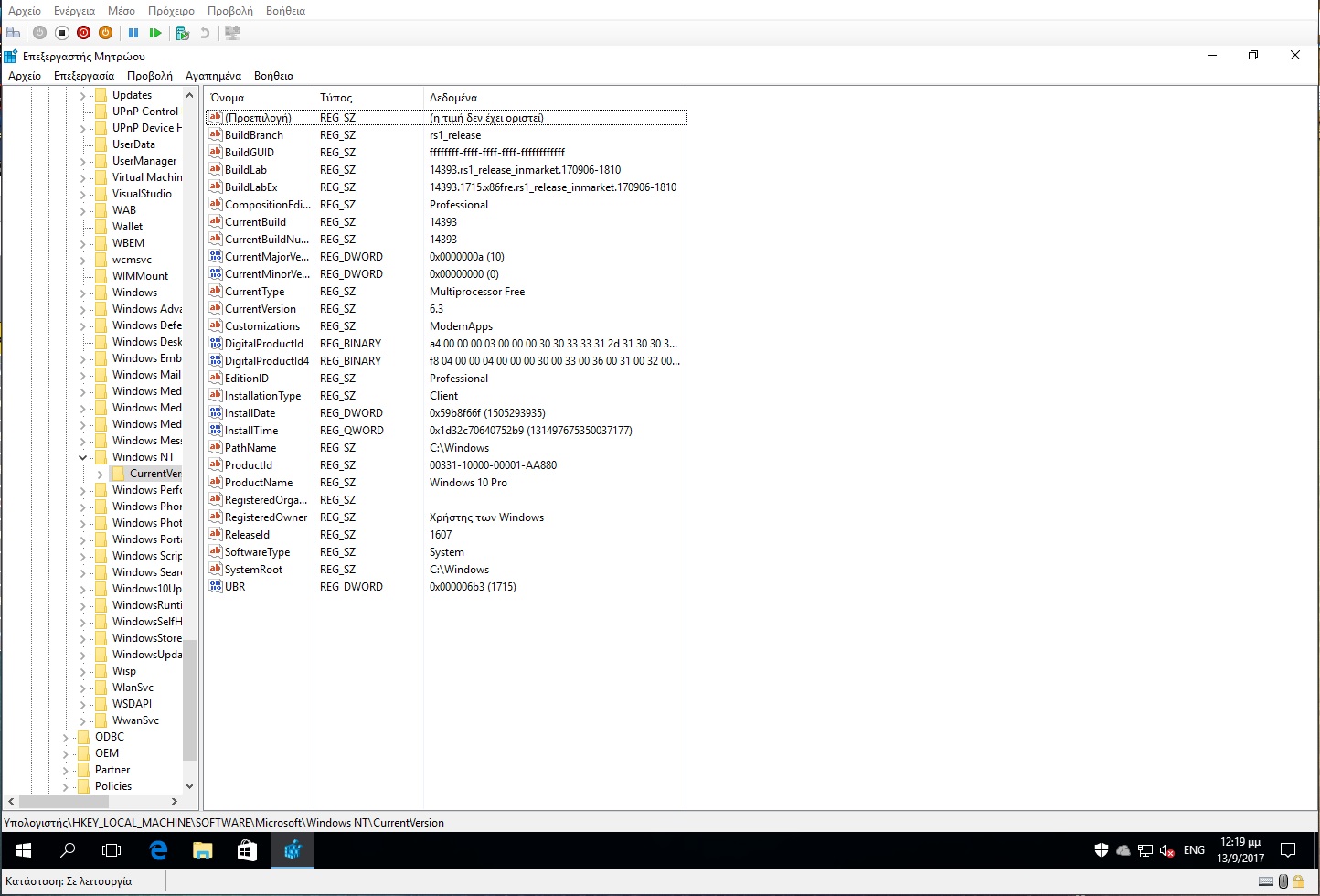The width and height of the screenshot is (1320, 896).
Task: Open the Windows Start menu
Action: 24,850
